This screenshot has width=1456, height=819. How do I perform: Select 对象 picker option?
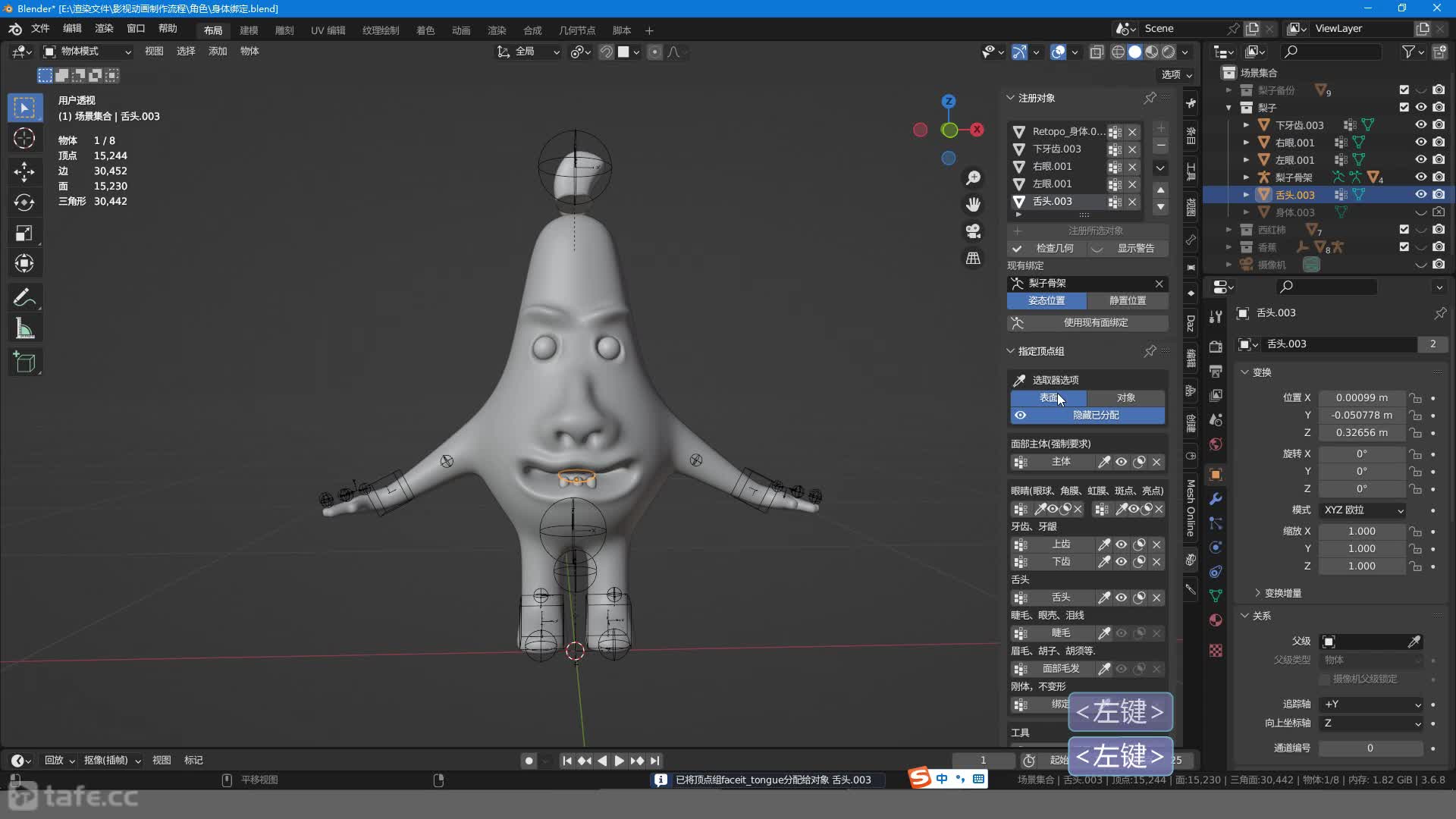1125,398
